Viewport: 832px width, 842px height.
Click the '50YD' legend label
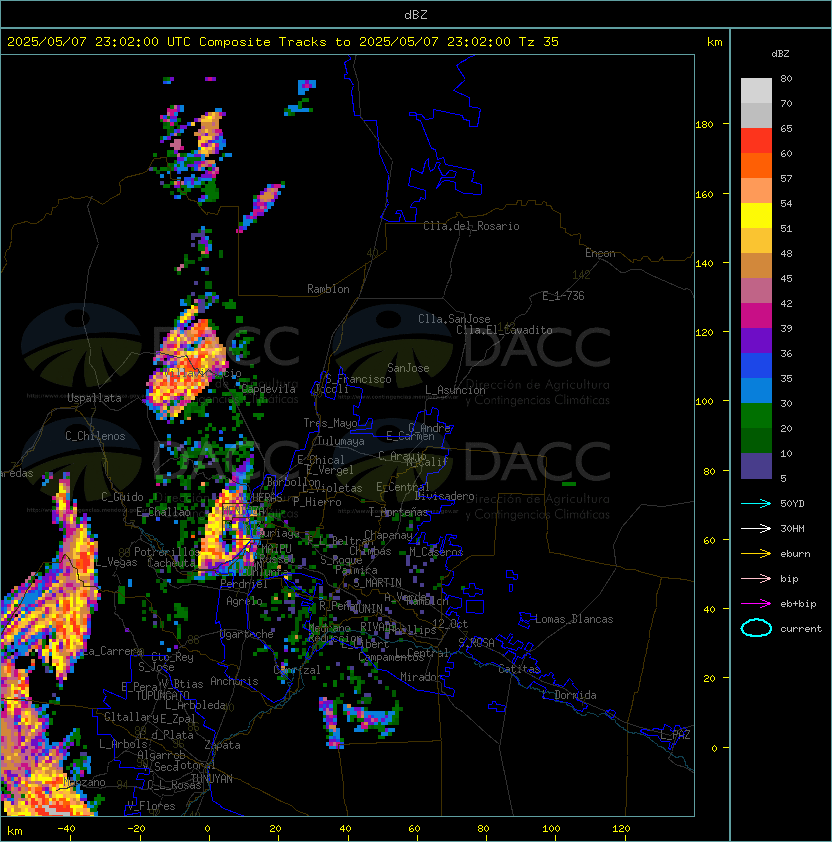[x=792, y=504]
